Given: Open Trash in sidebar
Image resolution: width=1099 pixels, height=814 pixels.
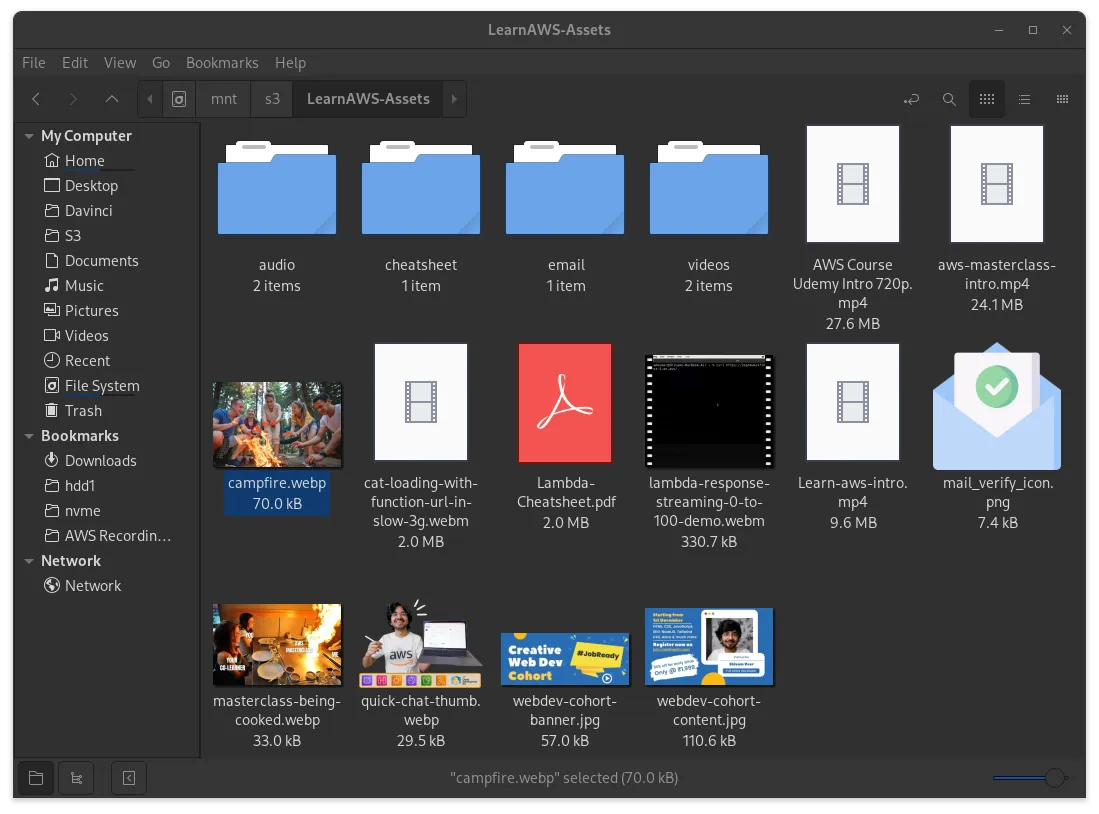Looking at the screenshot, I should (x=83, y=411).
